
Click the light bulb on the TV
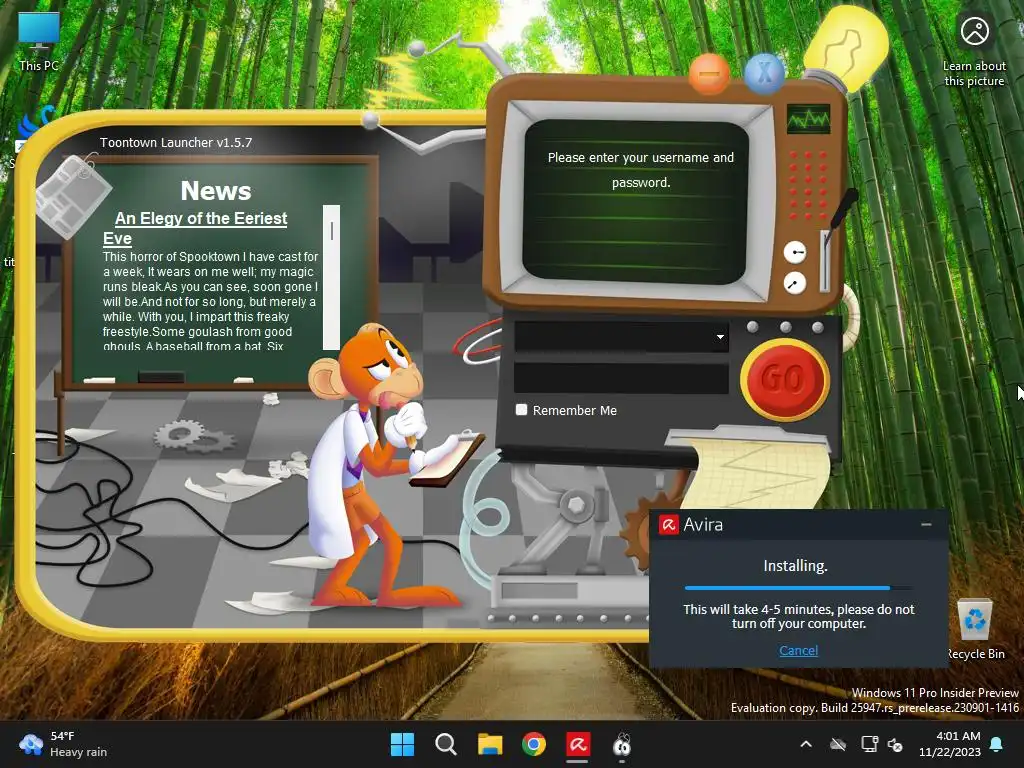coord(846,47)
